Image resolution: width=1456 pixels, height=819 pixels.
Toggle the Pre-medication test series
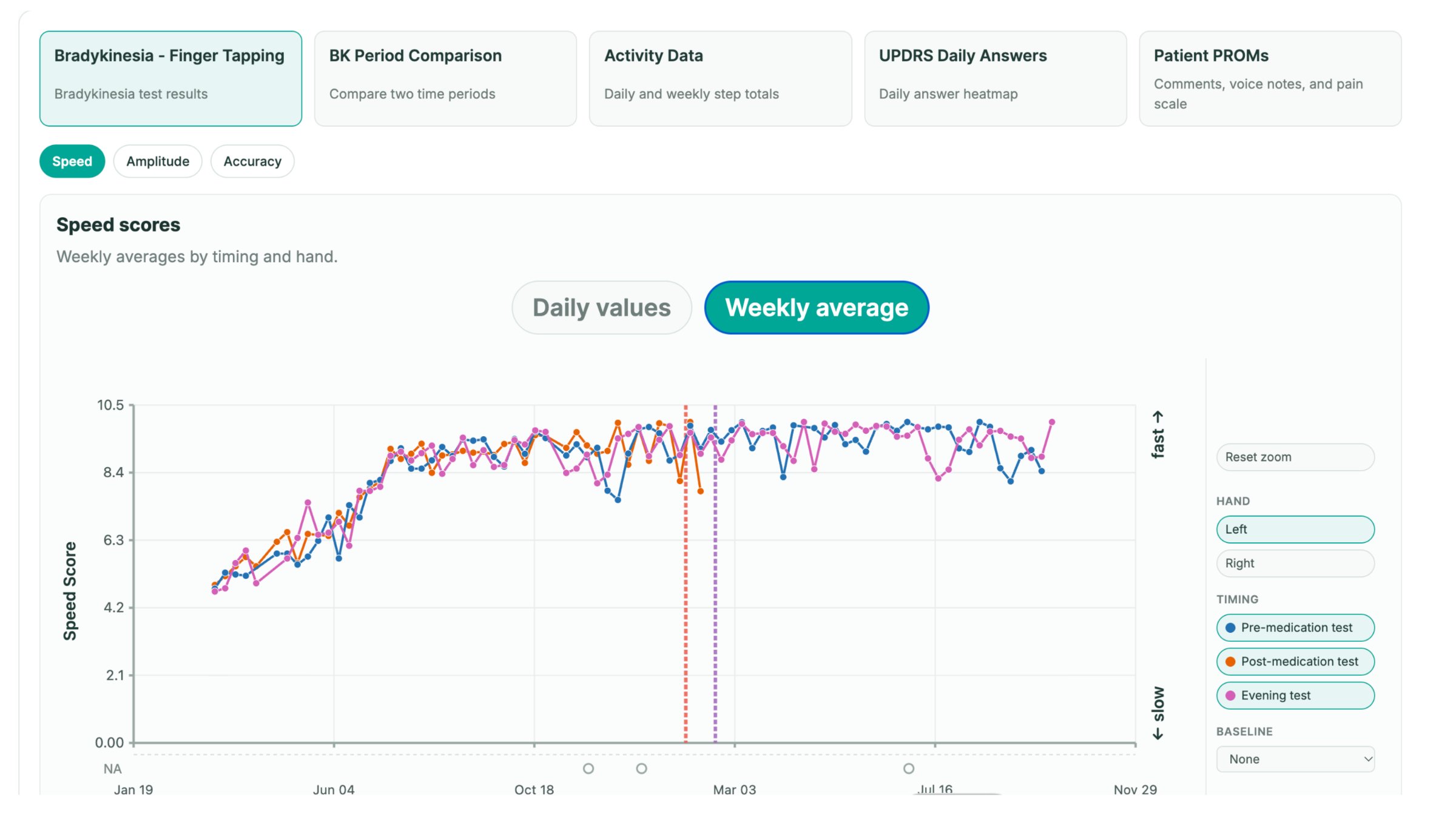pyautogui.click(x=1295, y=628)
